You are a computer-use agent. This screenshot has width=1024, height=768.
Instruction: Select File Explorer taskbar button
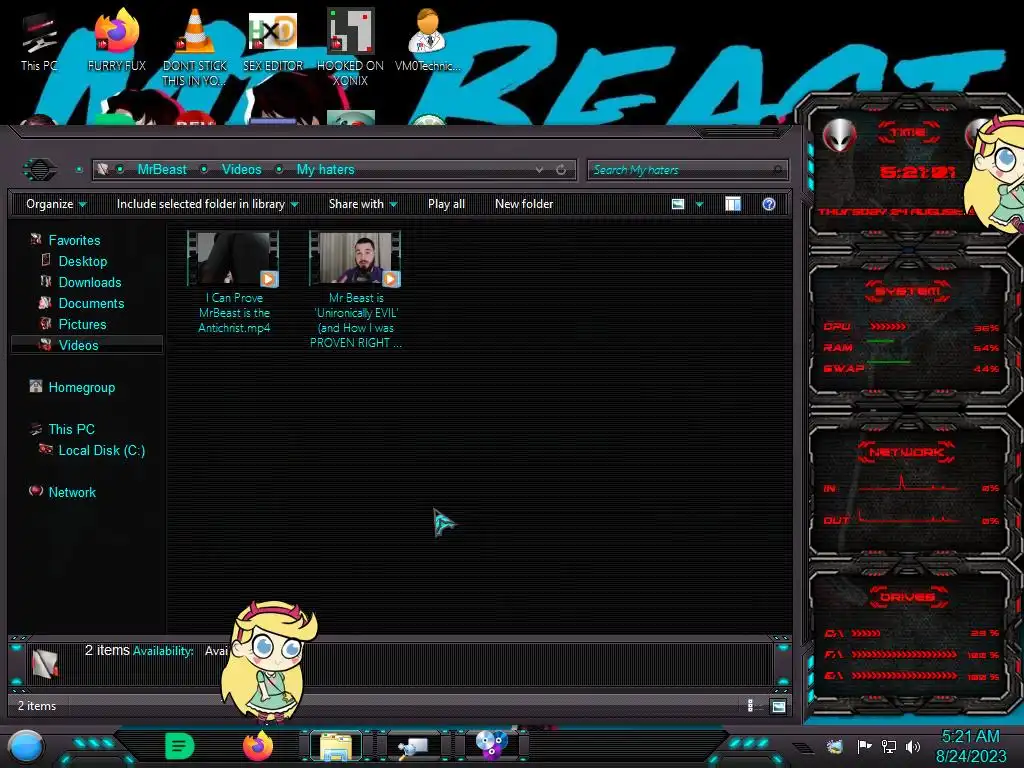pyautogui.click(x=336, y=746)
